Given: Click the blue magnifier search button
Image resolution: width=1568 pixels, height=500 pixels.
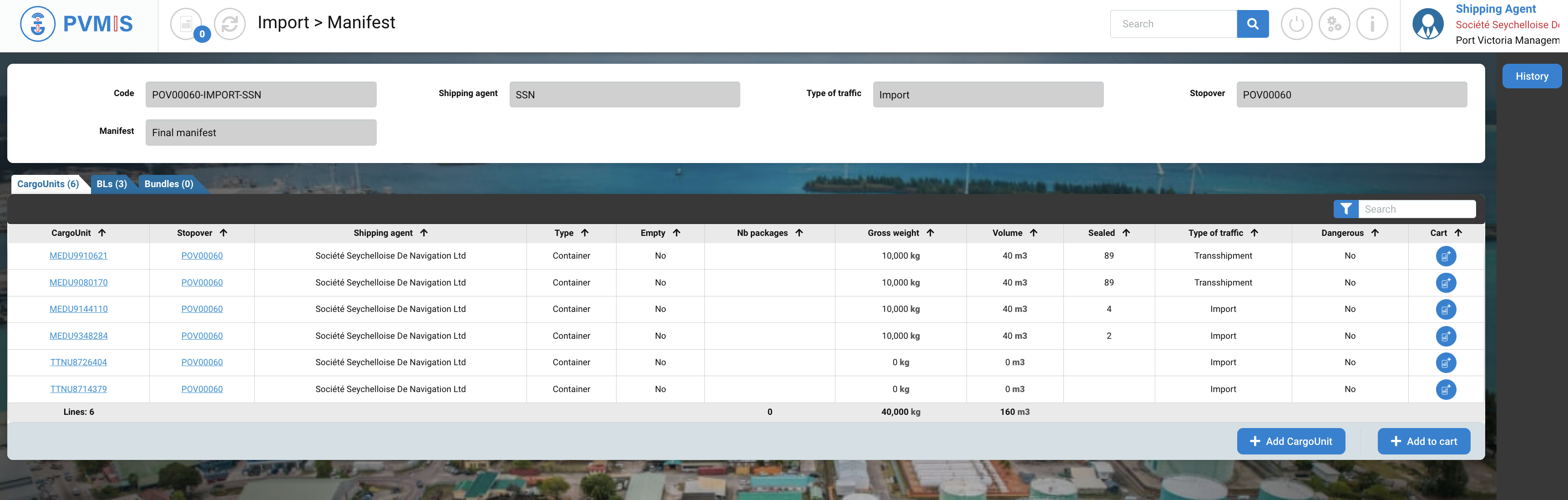Looking at the screenshot, I should 1252,24.
